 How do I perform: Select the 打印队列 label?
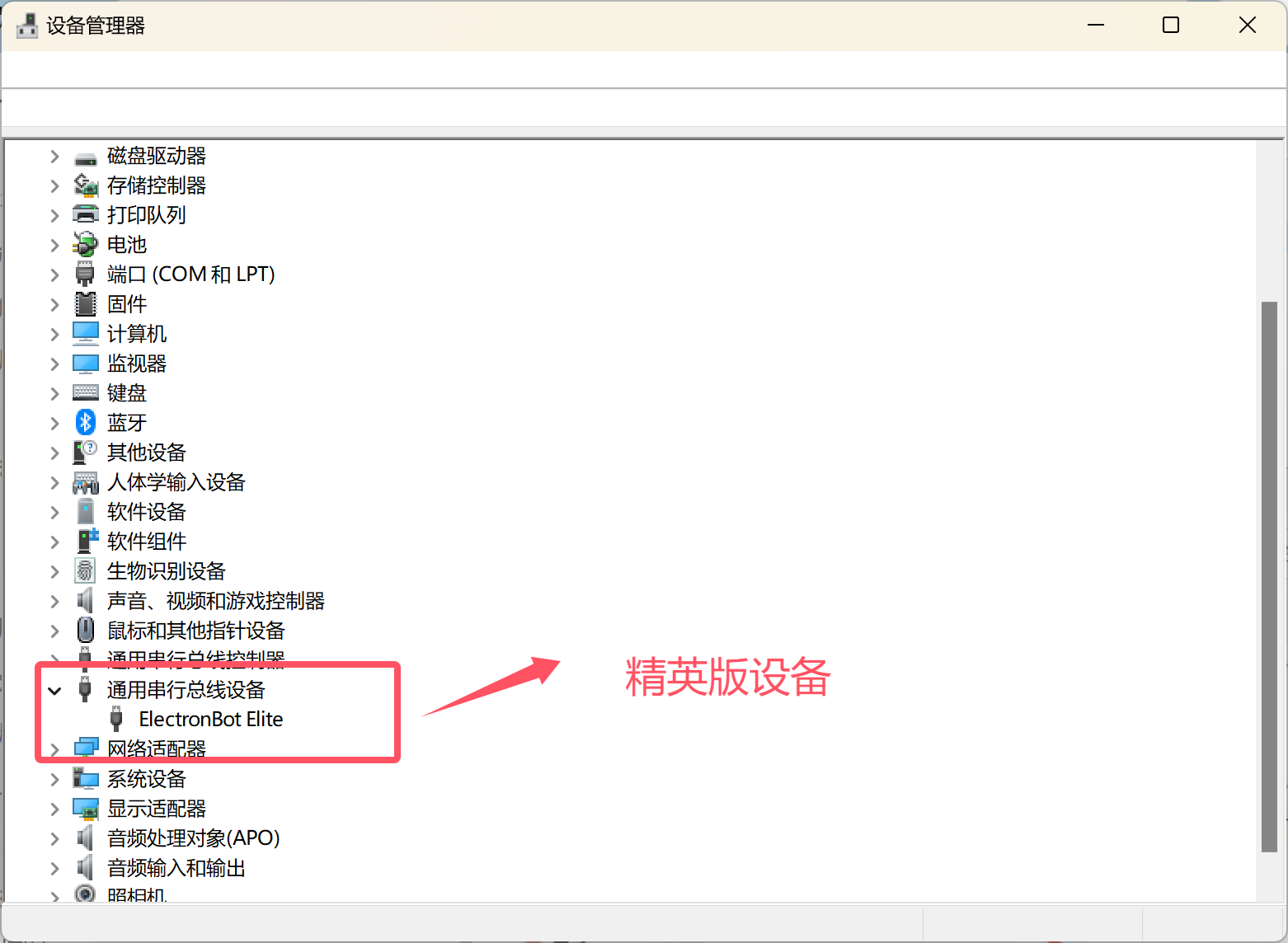(147, 215)
